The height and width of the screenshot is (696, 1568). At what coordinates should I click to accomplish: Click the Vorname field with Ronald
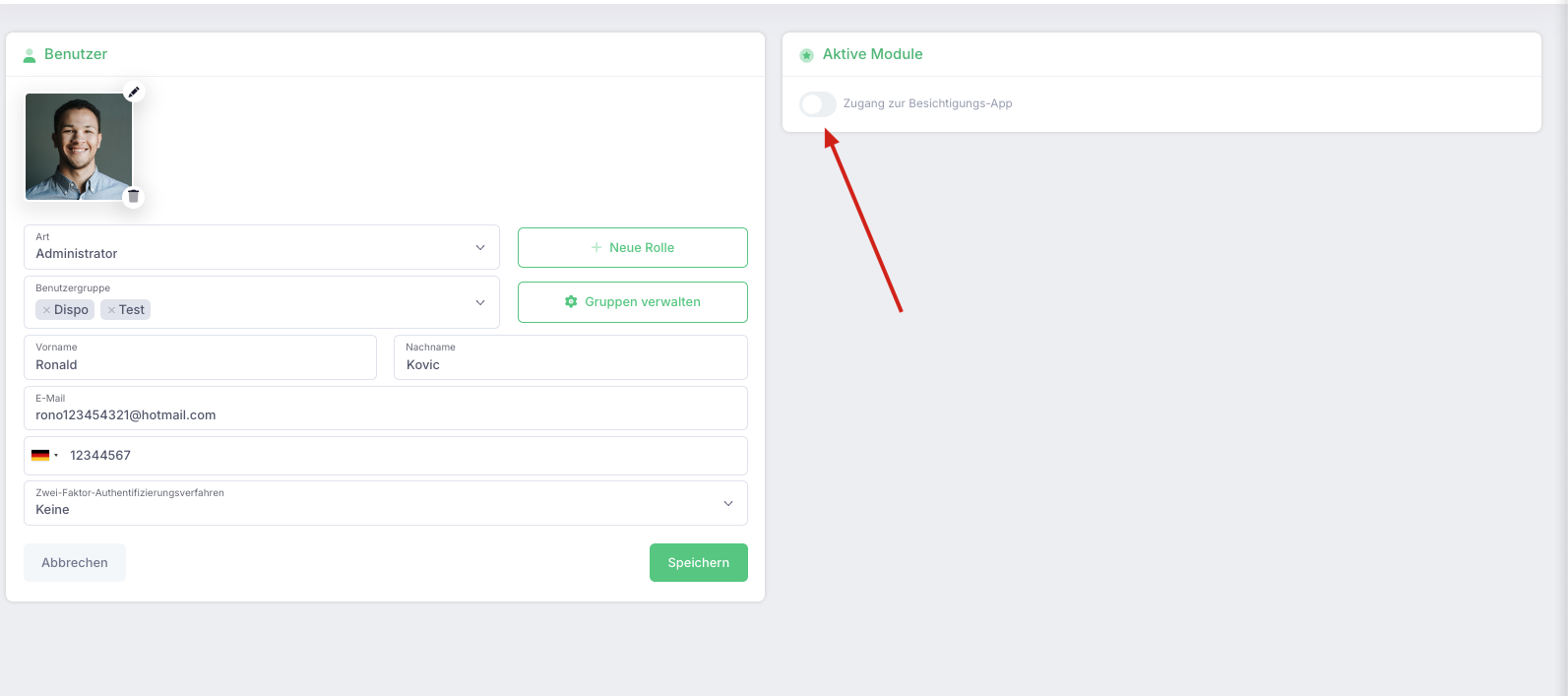coord(201,357)
